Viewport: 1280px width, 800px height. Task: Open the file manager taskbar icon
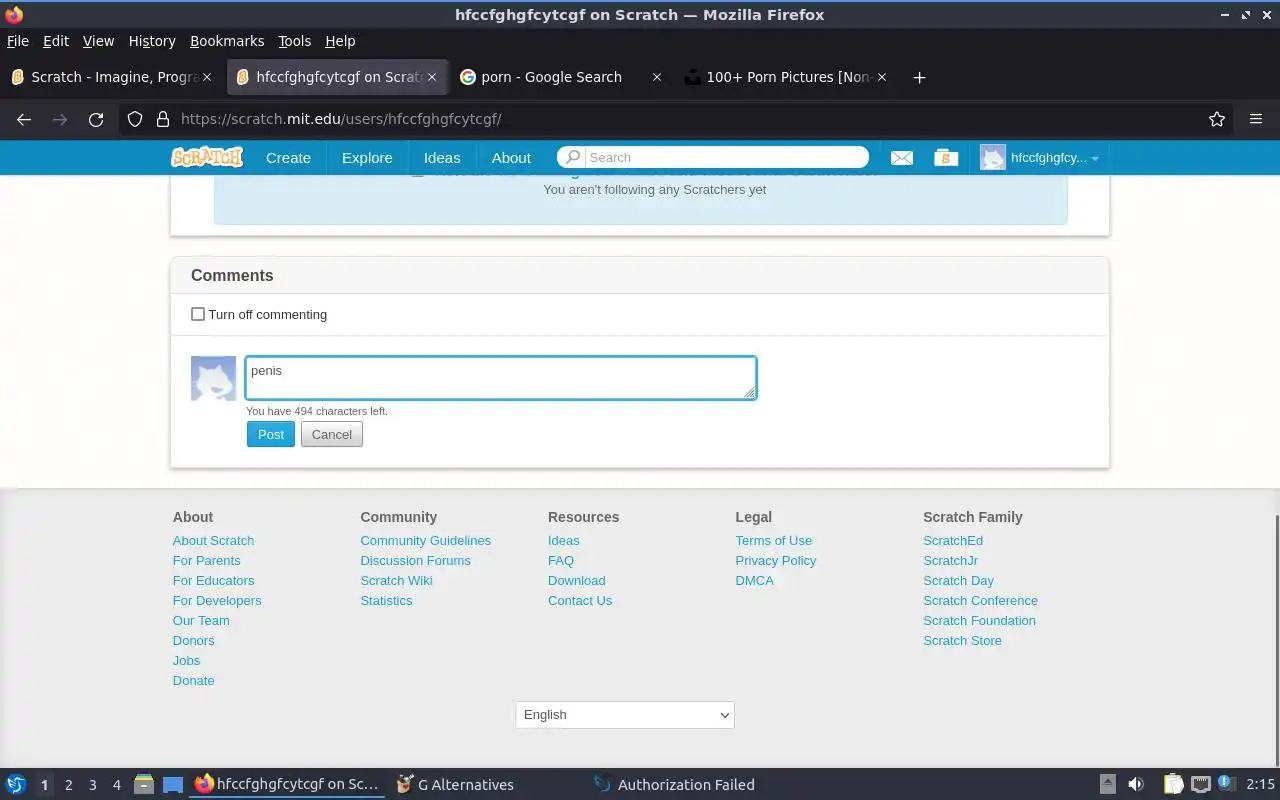pyautogui.click(x=144, y=785)
